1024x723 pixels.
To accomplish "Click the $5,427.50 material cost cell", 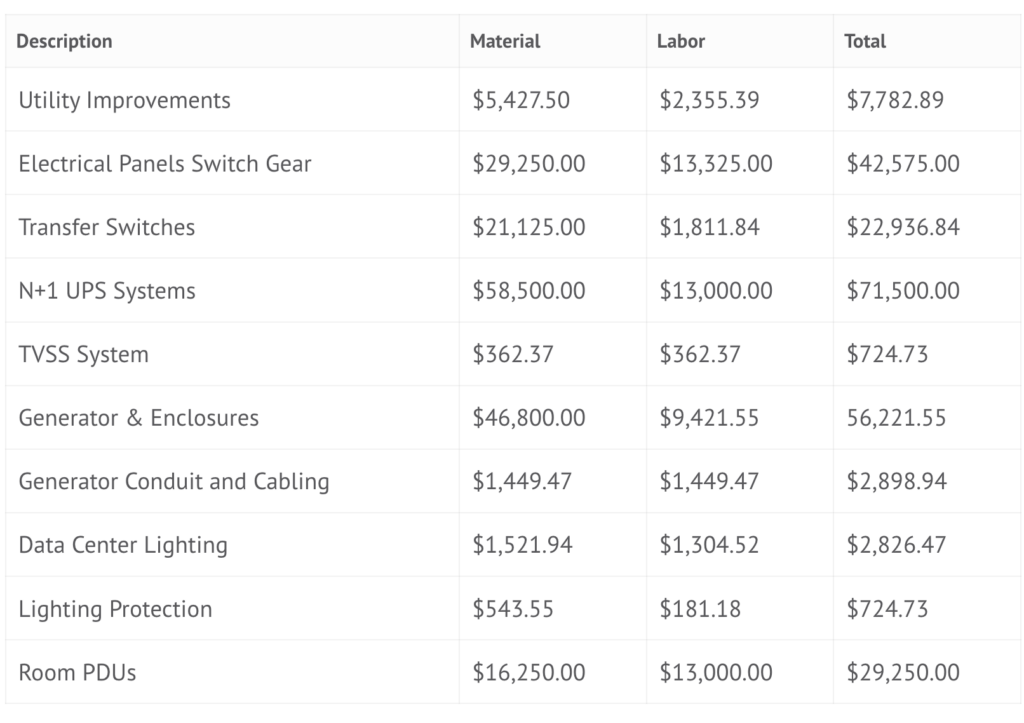I will 521,100.
